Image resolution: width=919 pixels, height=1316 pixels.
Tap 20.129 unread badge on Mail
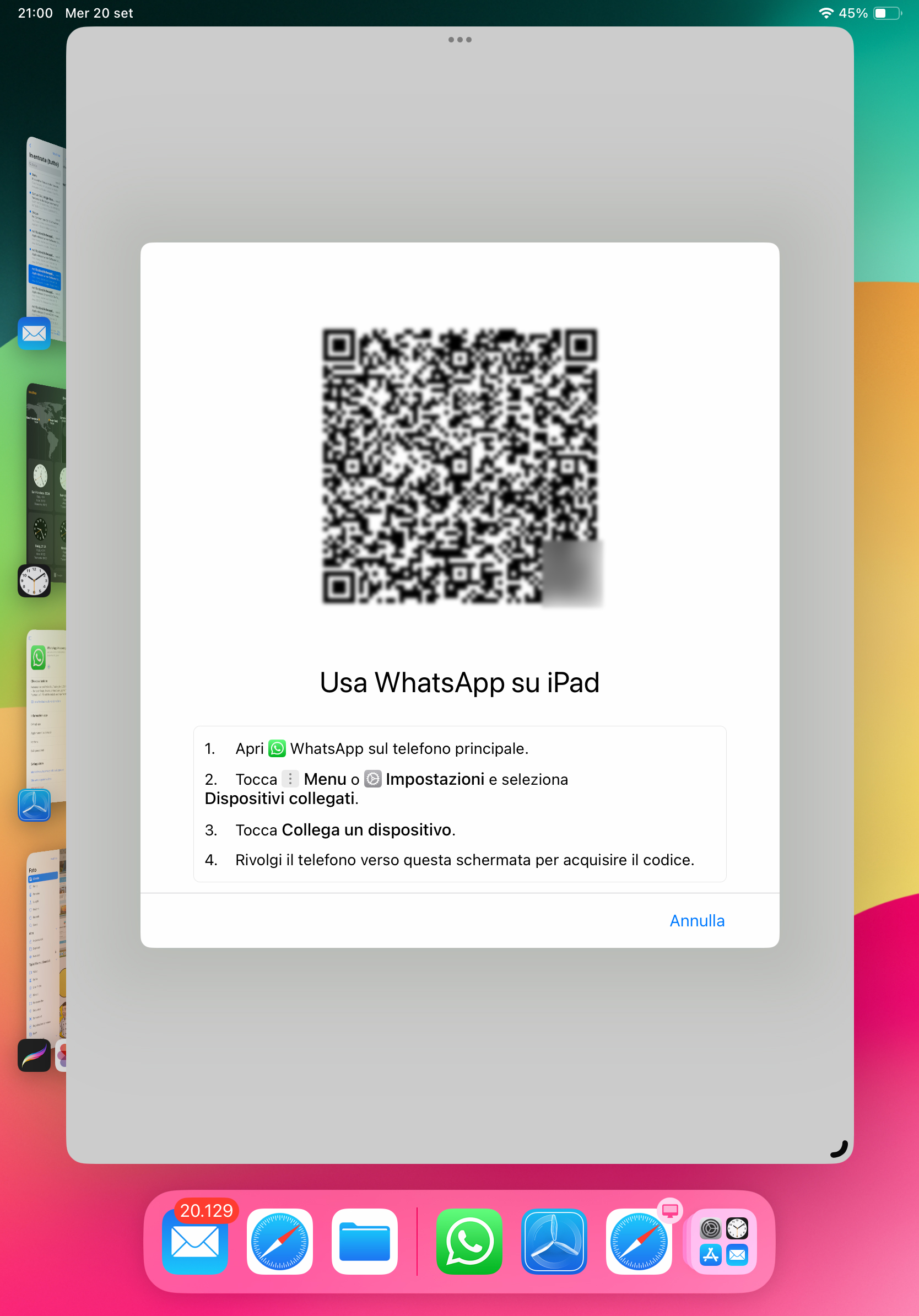206,1211
